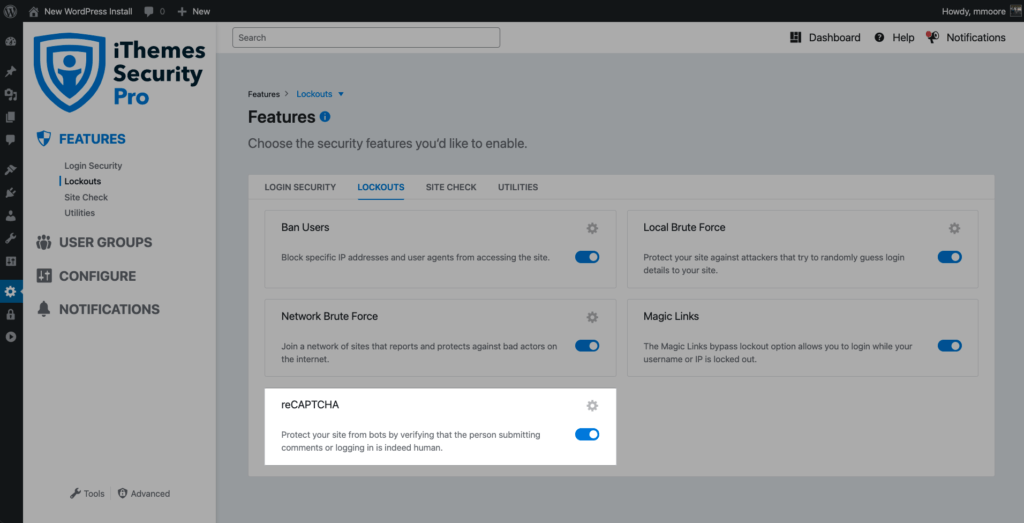Image resolution: width=1024 pixels, height=523 pixels.
Task: Open Users person icon in admin sidebar
Action: 10,215
